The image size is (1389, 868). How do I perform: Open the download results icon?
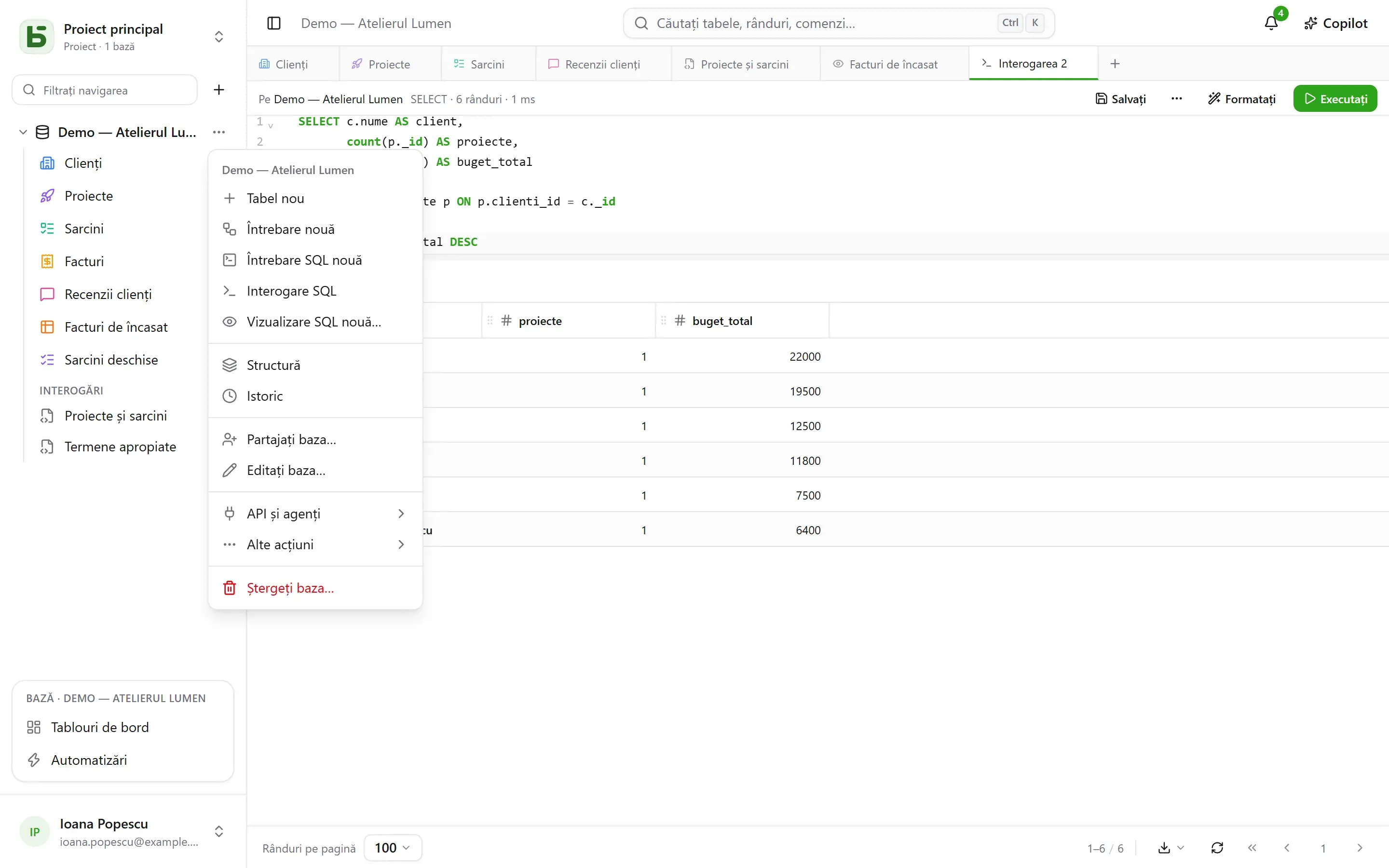(1171, 848)
